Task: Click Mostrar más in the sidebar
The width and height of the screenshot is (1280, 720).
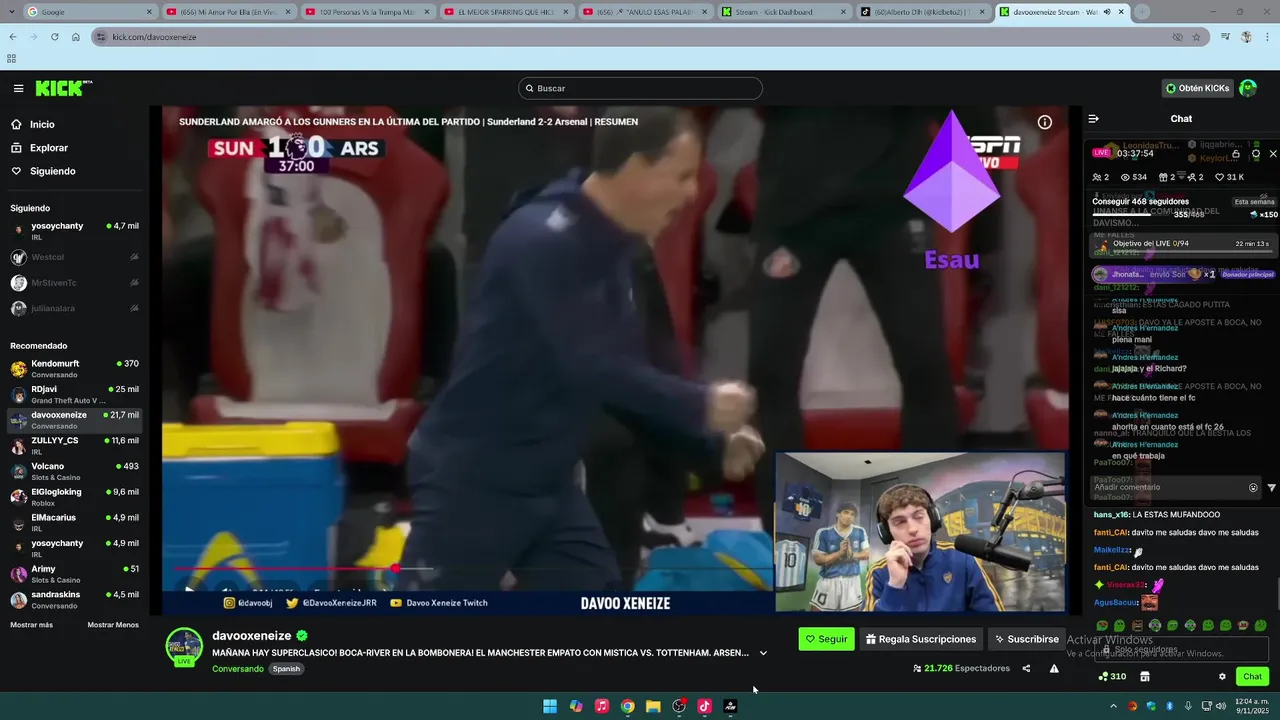Action: coord(32,625)
